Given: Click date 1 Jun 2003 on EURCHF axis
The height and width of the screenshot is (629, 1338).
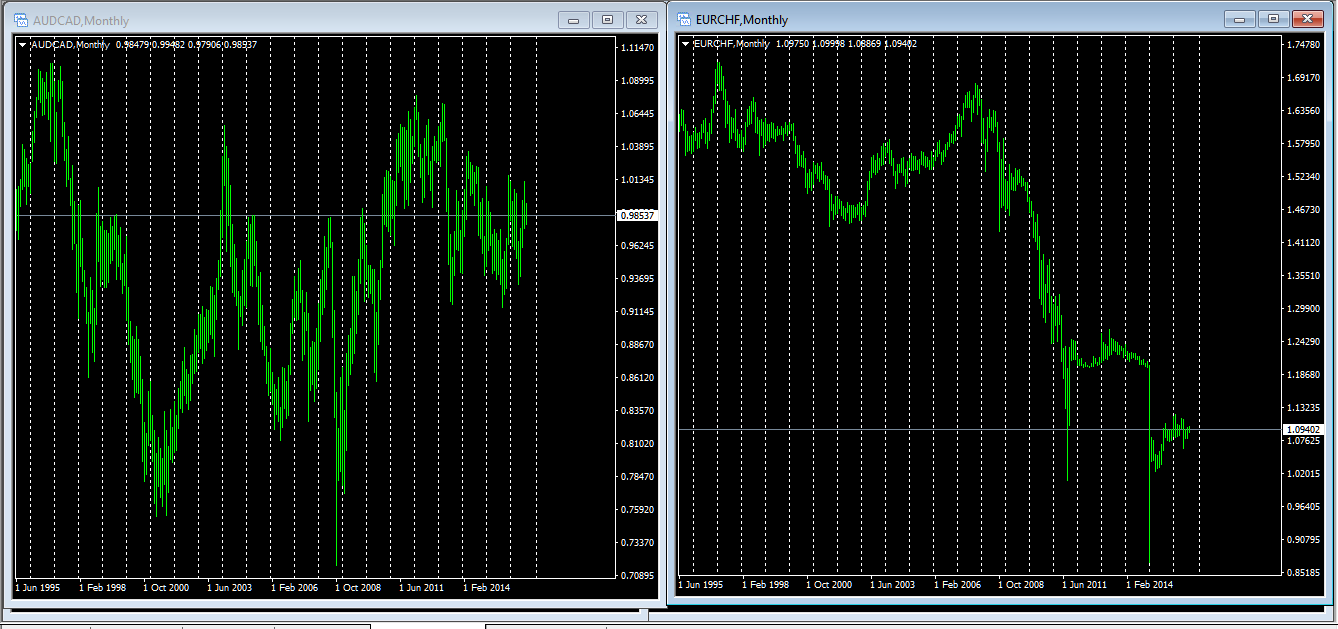Looking at the screenshot, I should [x=893, y=584].
